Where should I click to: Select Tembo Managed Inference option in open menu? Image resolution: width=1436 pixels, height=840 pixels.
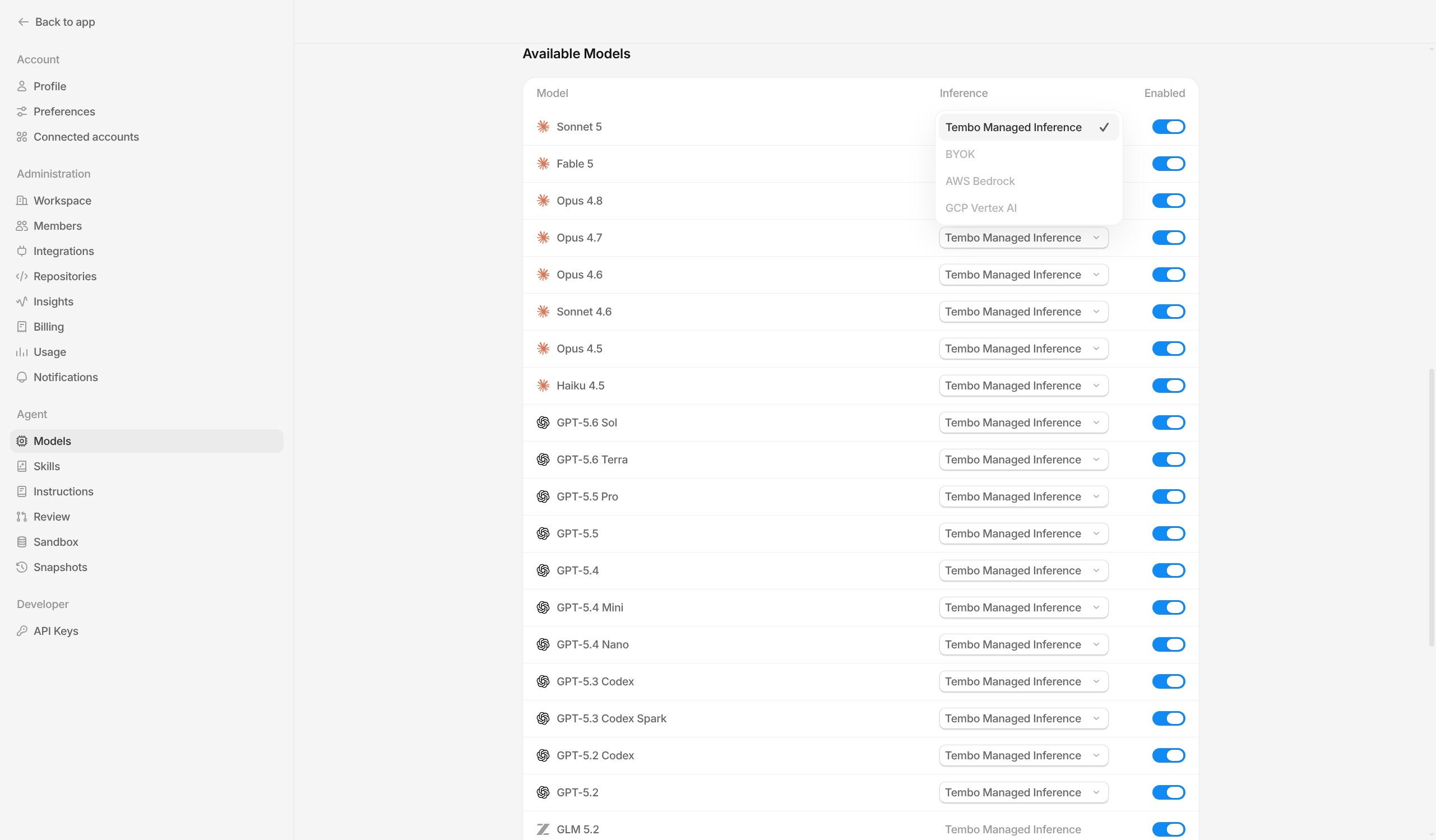[1029, 127]
